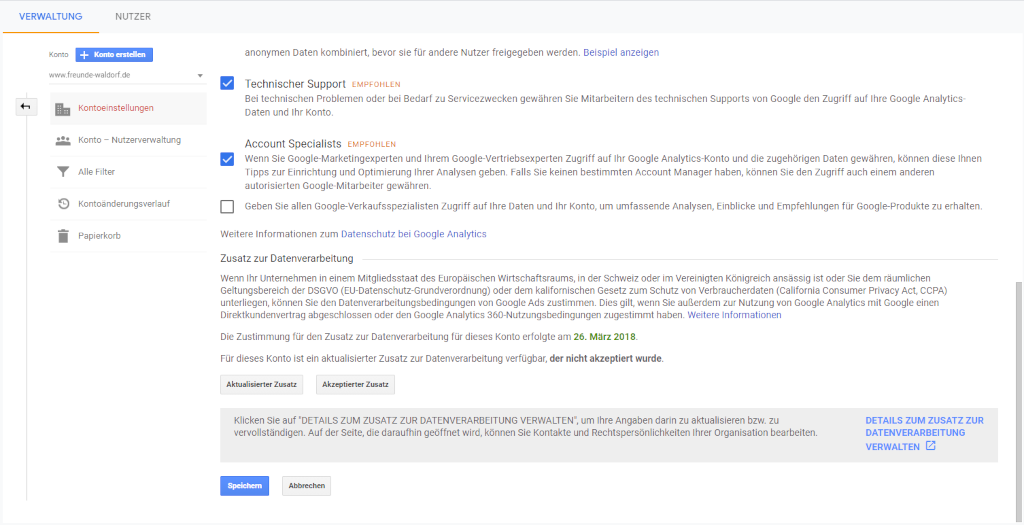This screenshot has height=525, width=1024.
Task: Enable Google-Verkaufsspezialisten access checkbox
Action: point(227,206)
